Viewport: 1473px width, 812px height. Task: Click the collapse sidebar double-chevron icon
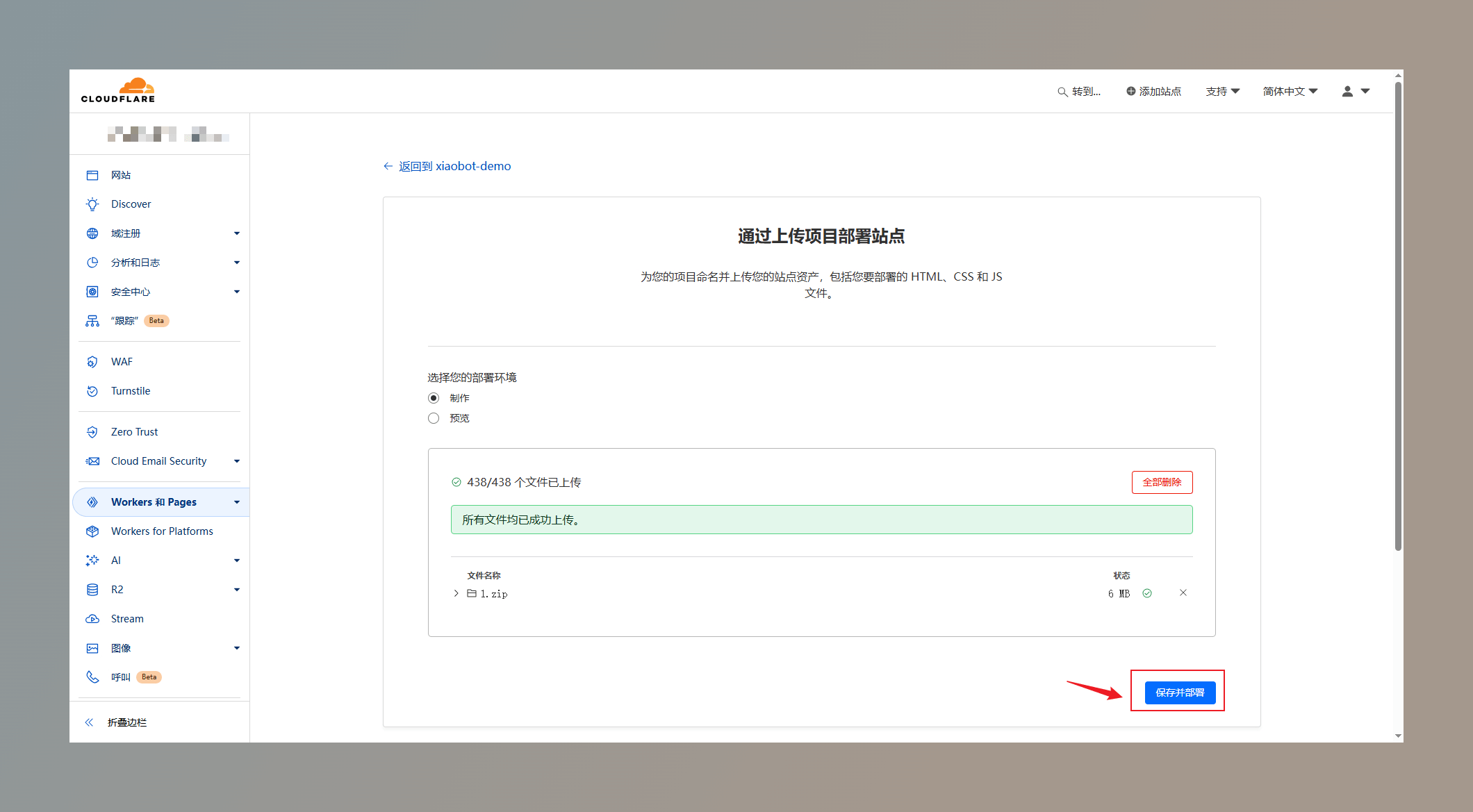coord(89,722)
